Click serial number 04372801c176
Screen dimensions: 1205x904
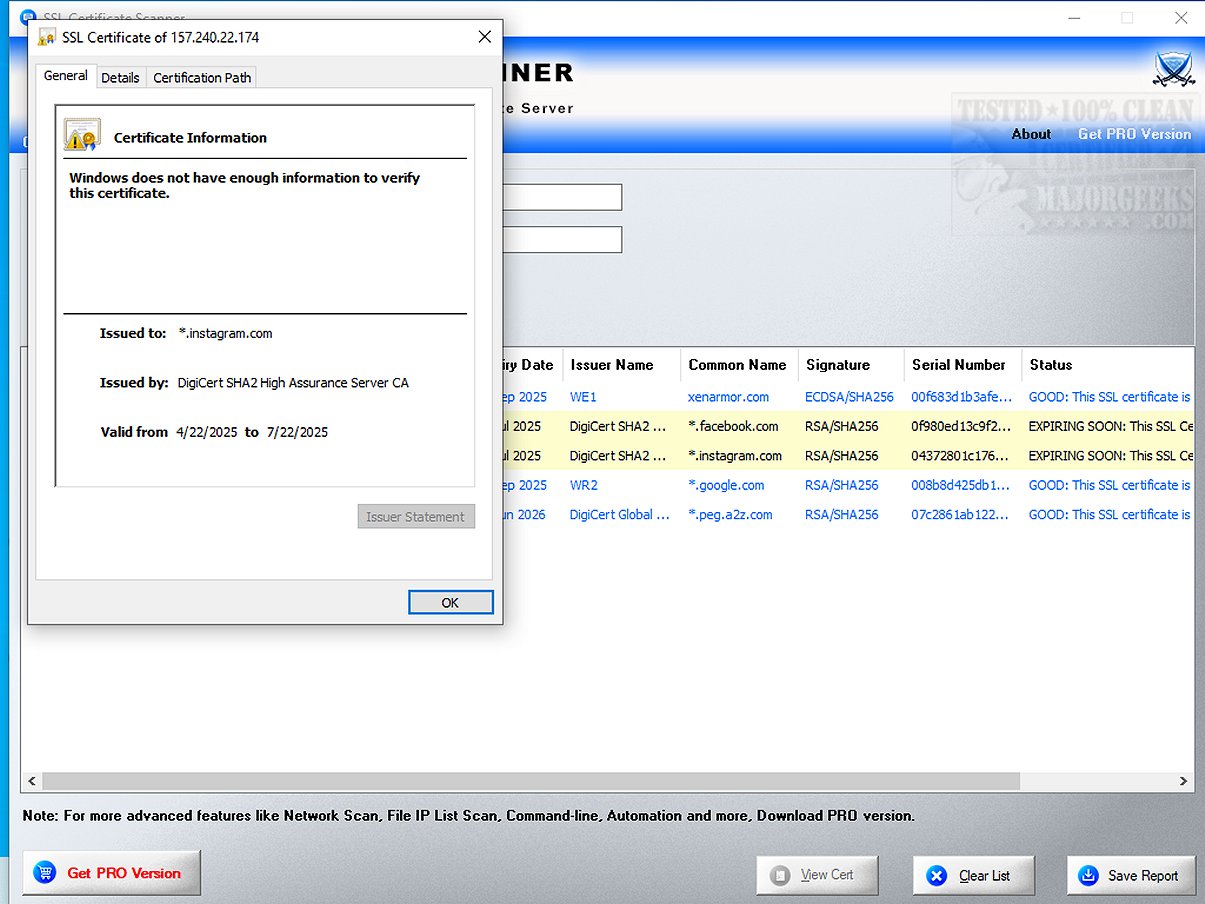click(962, 455)
